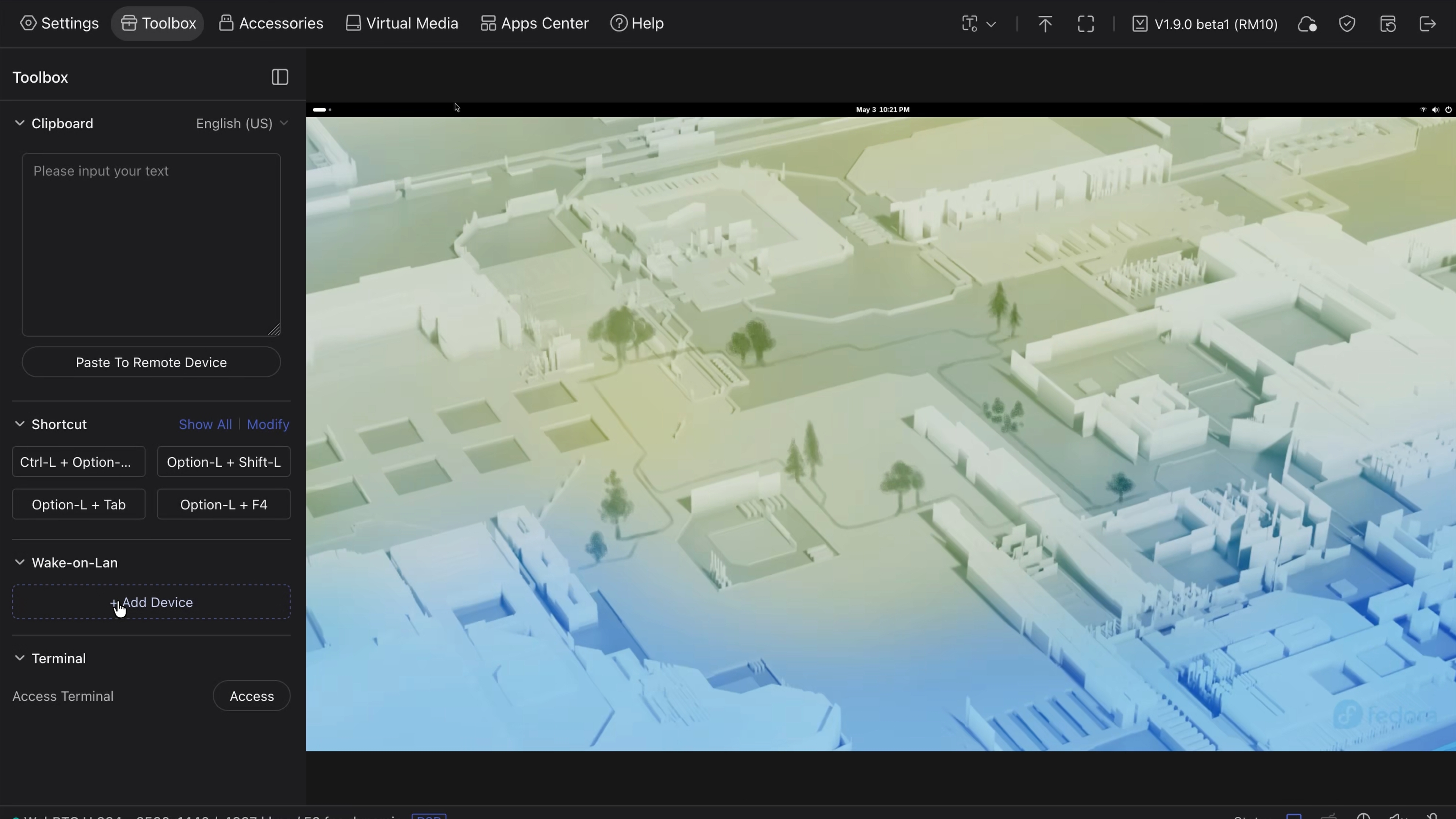
Task: Click the Modify shortcuts link
Action: point(268,424)
